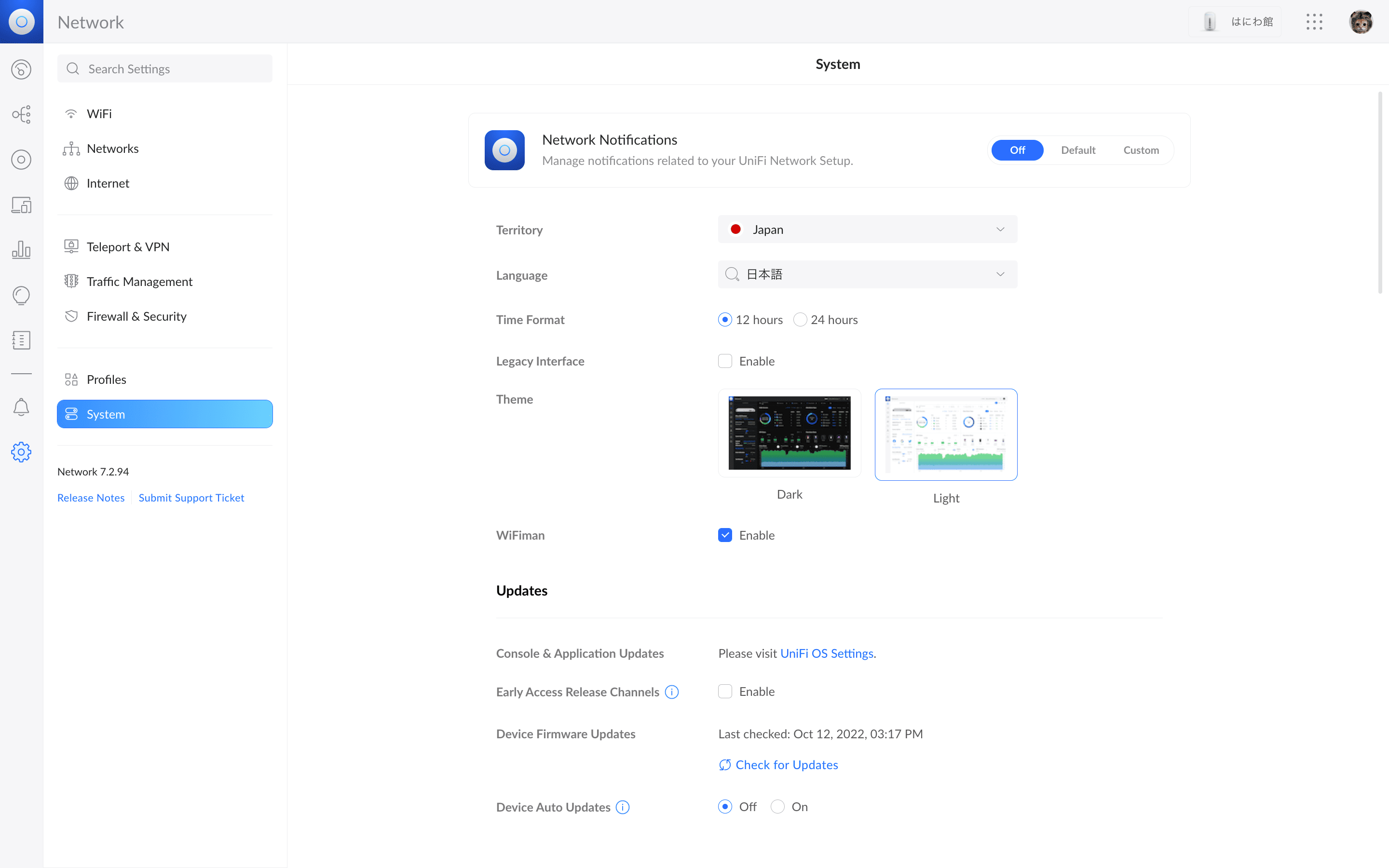Screen dimensions: 1389x868
Task: Click the magnifier icon in Language field
Action: tap(732, 274)
